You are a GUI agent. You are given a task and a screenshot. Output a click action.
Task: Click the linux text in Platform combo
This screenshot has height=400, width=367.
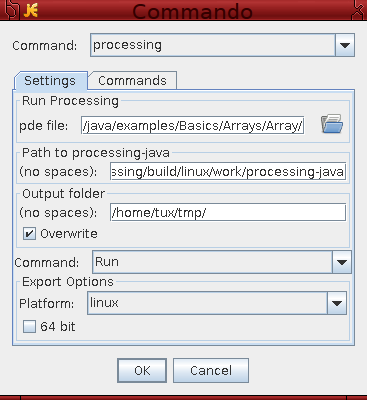pos(104,303)
